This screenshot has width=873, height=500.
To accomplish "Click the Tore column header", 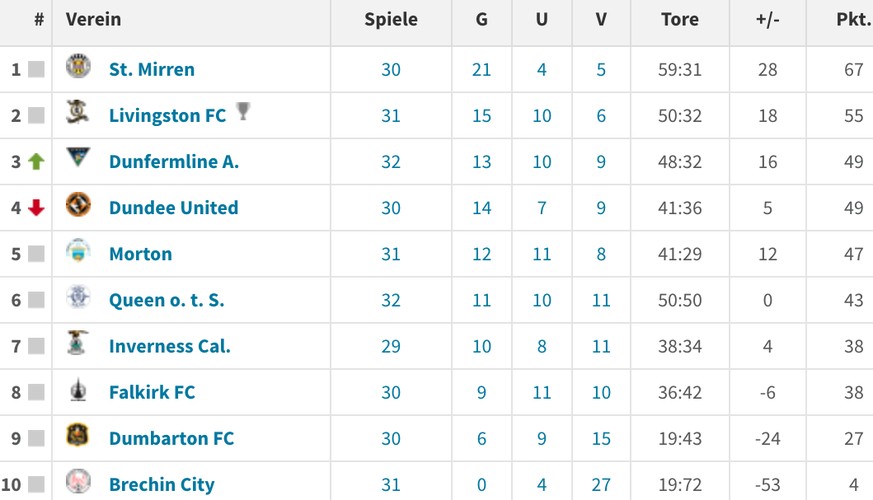I will (680, 19).
